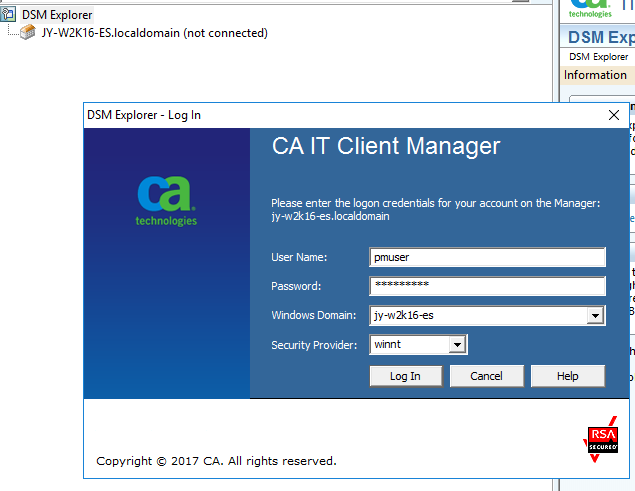Open the Windows Domain dropdown arrow
Viewport: 635px width, 491px height.
point(595,316)
